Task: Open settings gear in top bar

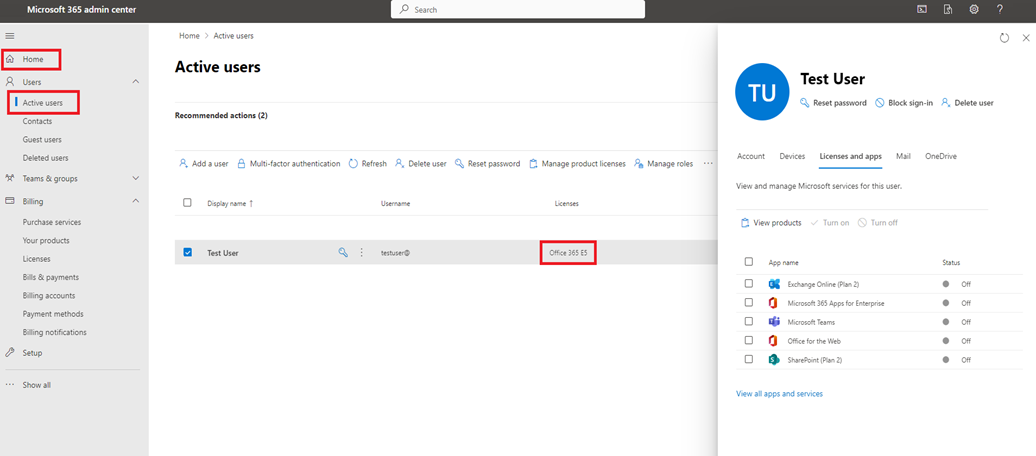Action: (x=974, y=9)
